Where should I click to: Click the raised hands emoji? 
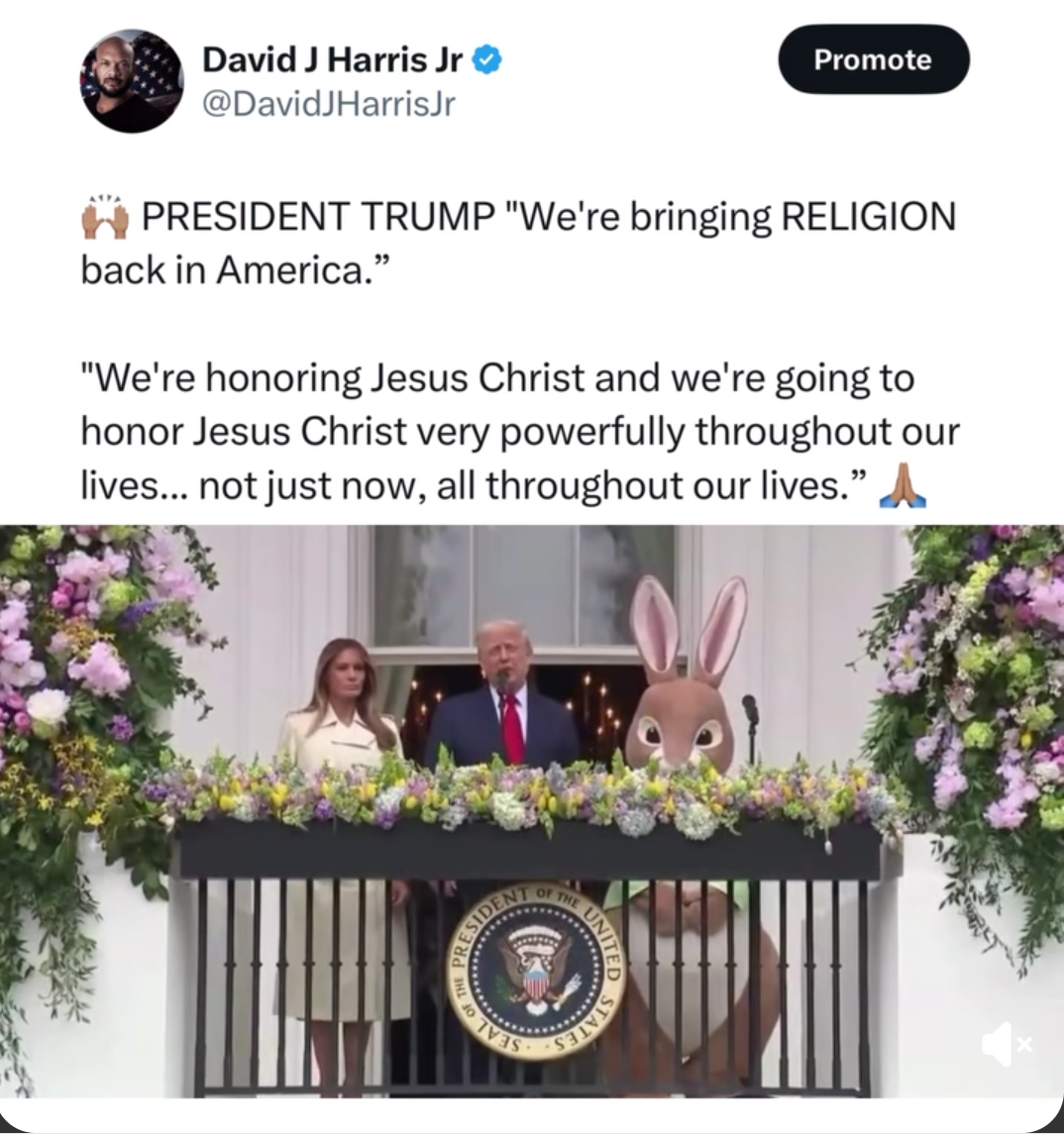[105, 217]
